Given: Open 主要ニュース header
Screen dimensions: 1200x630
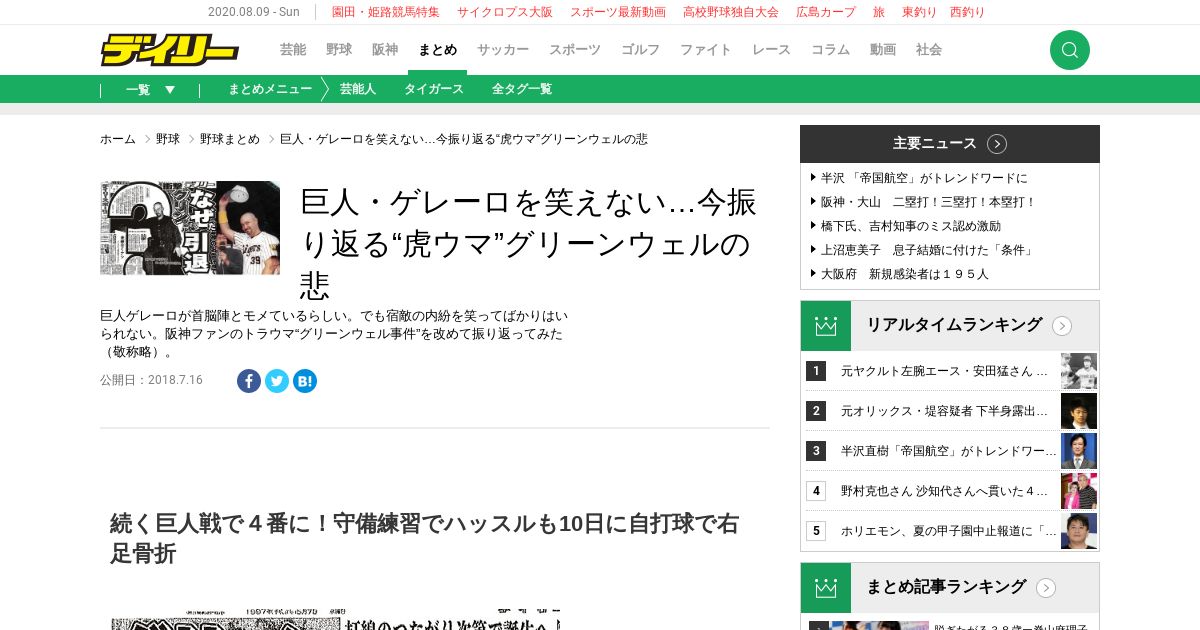Looking at the screenshot, I should (x=950, y=144).
